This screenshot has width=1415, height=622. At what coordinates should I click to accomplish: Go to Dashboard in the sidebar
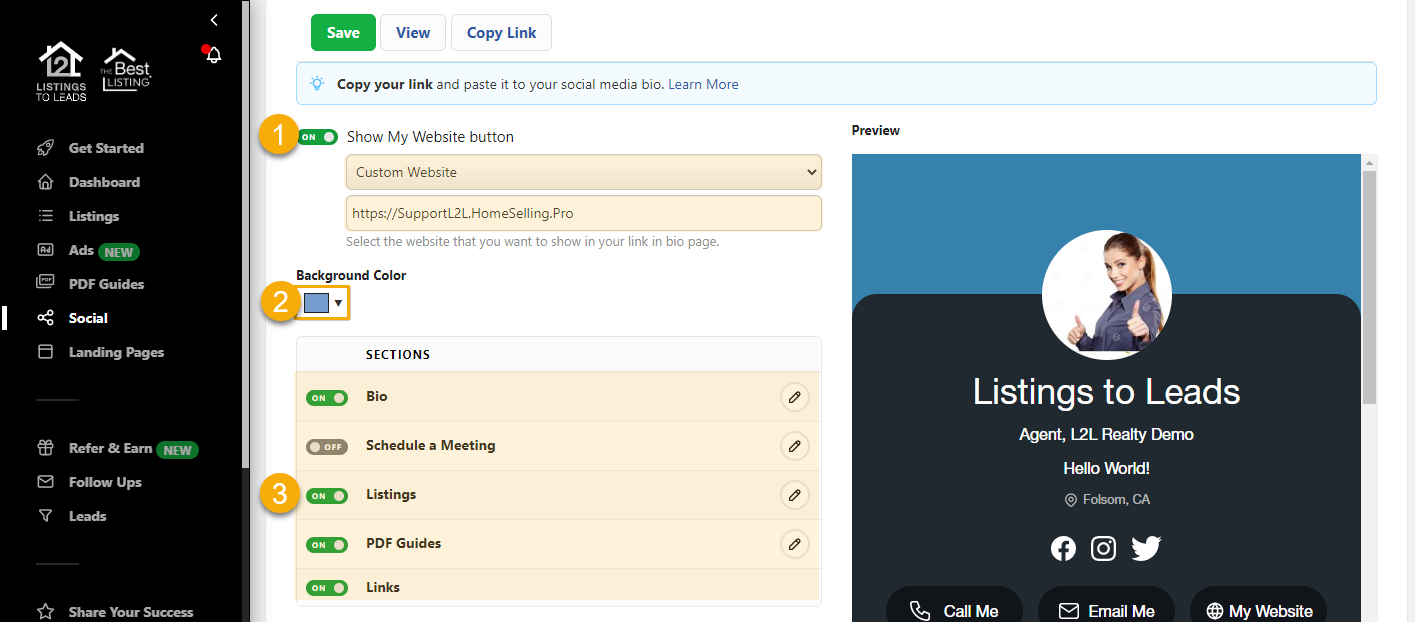pyautogui.click(x=104, y=182)
